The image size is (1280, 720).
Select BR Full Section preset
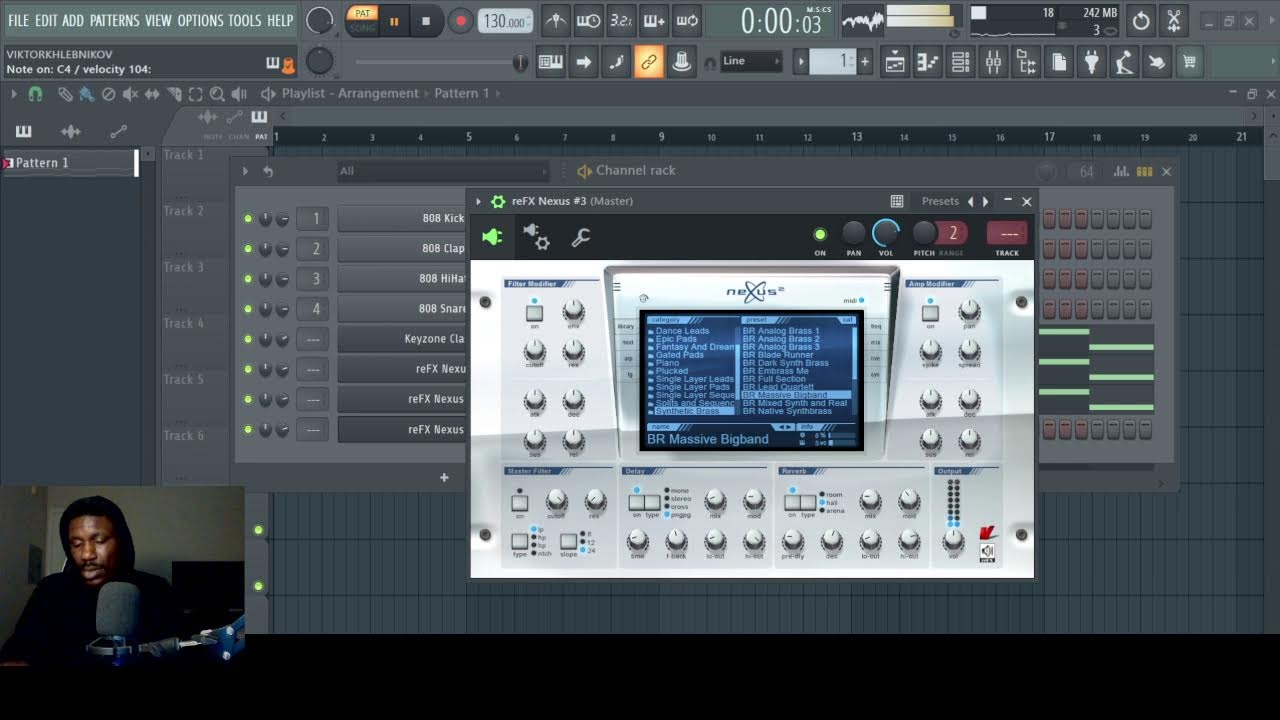point(774,379)
